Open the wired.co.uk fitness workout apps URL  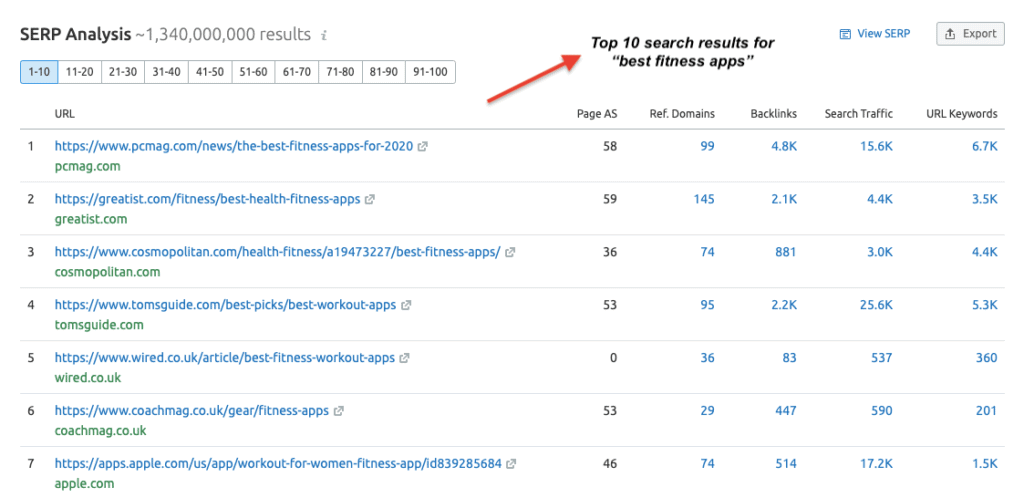[x=225, y=358]
